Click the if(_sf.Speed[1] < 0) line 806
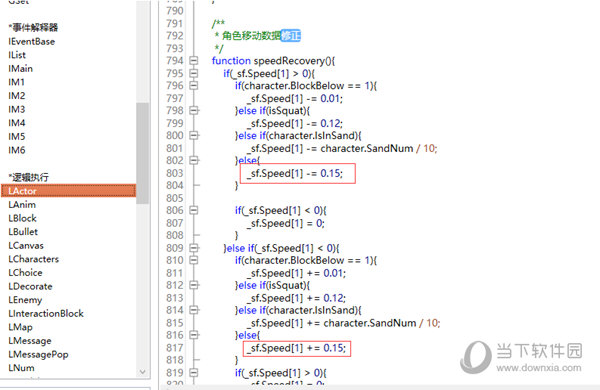This screenshot has height=390, width=600. (x=280, y=210)
